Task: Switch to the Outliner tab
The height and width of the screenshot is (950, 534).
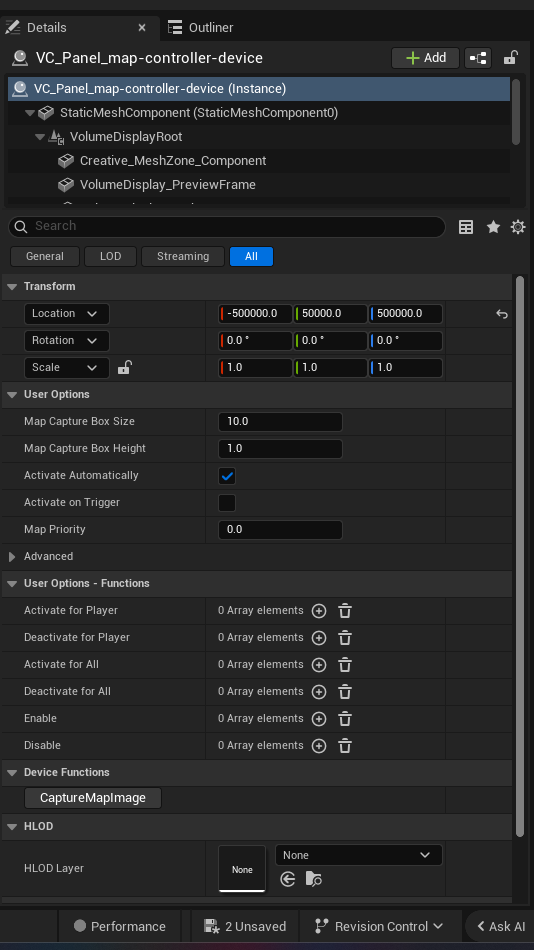Action: click(x=201, y=28)
